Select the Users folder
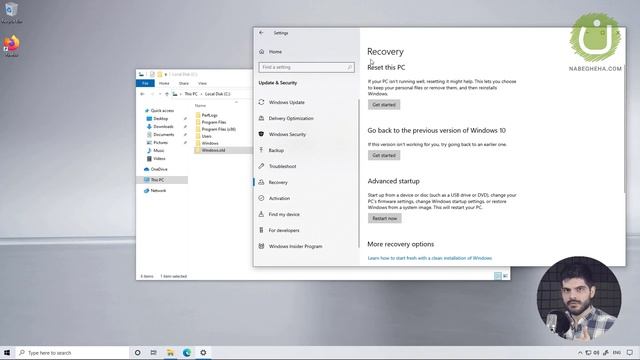The image size is (640, 360). coord(206,136)
